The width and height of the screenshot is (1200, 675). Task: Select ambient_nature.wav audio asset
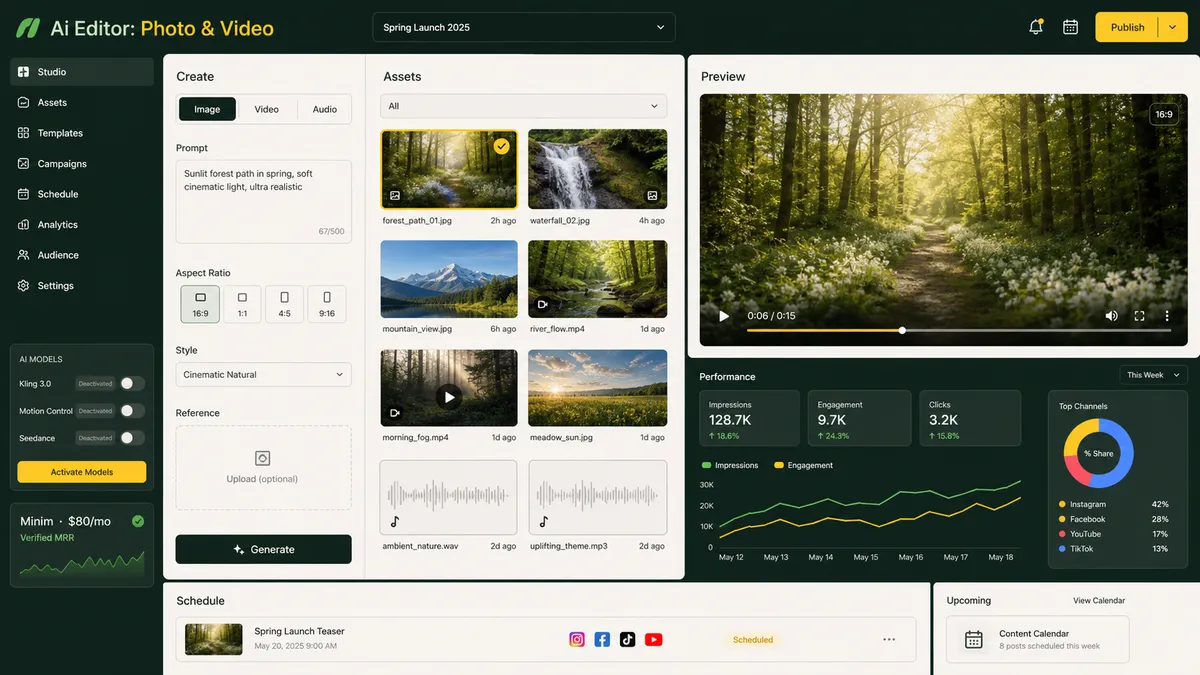pos(449,497)
